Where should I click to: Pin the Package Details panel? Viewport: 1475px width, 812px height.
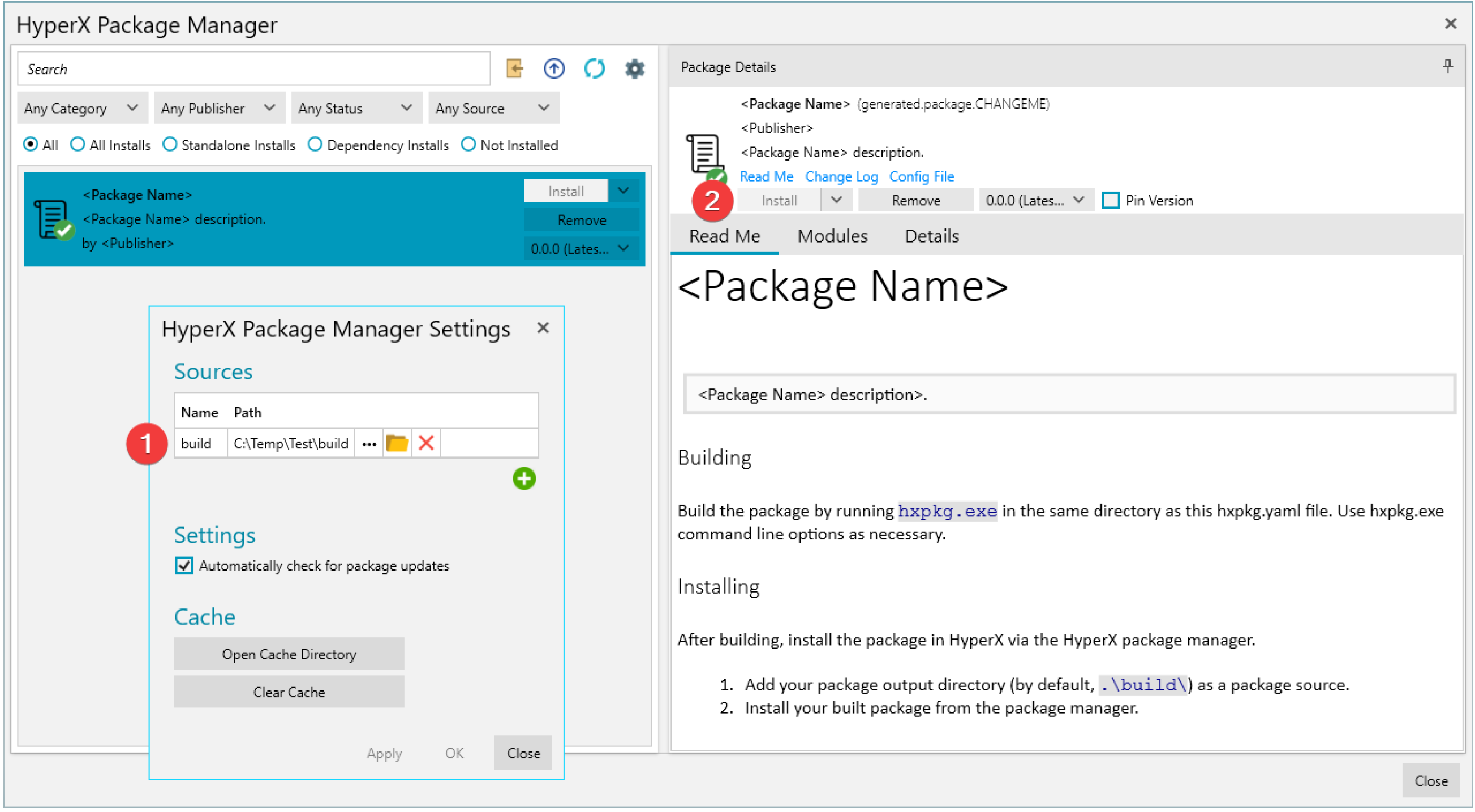pos(1447,66)
